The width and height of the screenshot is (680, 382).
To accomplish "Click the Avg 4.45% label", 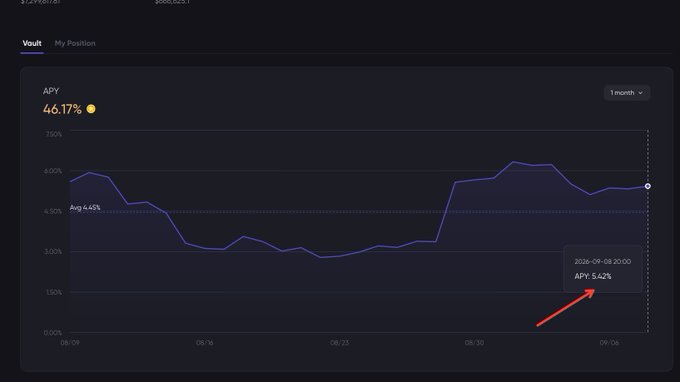I will pos(85,208).
